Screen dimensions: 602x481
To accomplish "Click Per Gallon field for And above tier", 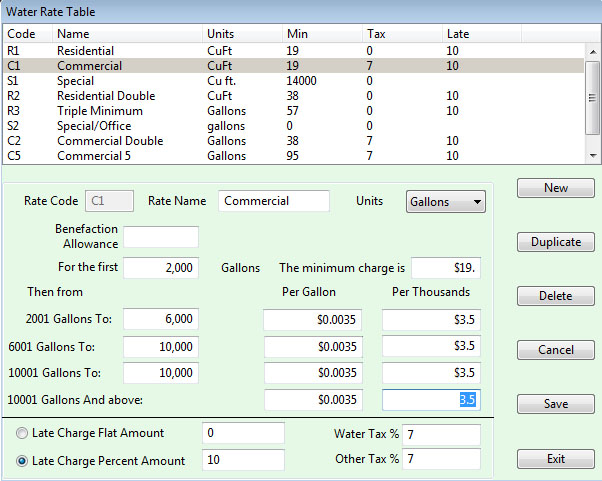I will pyautogui.click(x=313, y=400).
